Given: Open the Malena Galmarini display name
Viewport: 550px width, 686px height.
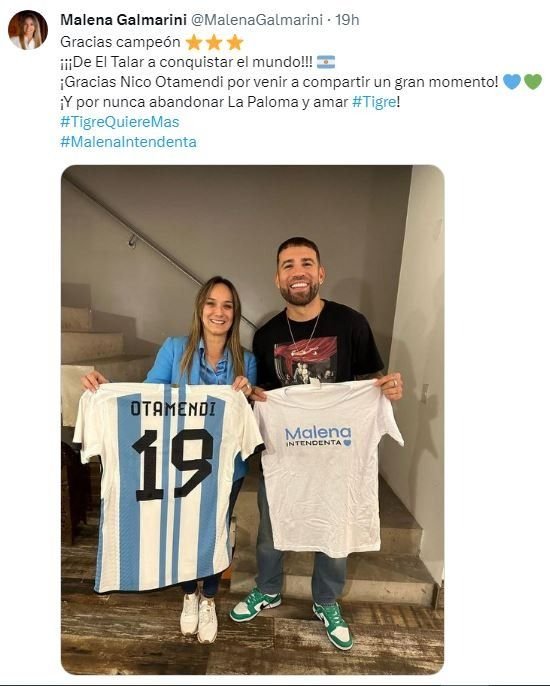Looking at the screenshot, I should [x=123, y=20].
